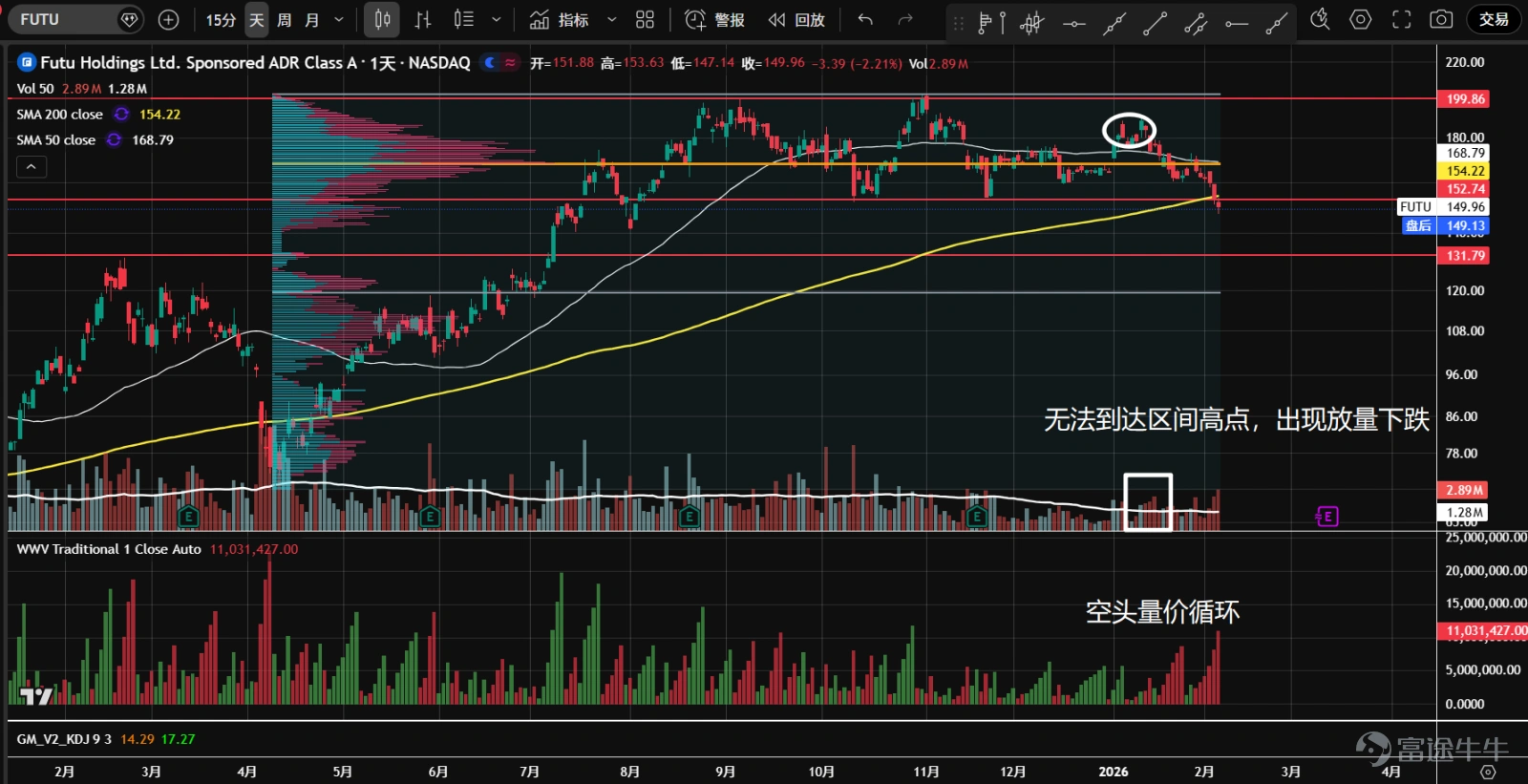Grab the drawing favorites toolbar handle
Viewport: 1528px width, 784px height.
pos(958,22)
